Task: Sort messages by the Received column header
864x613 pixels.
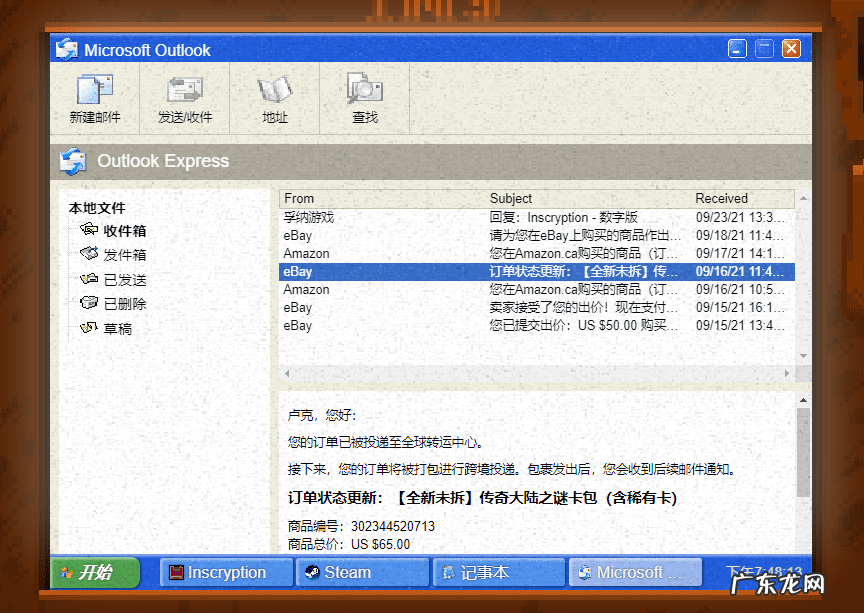Action: point(722,198)
